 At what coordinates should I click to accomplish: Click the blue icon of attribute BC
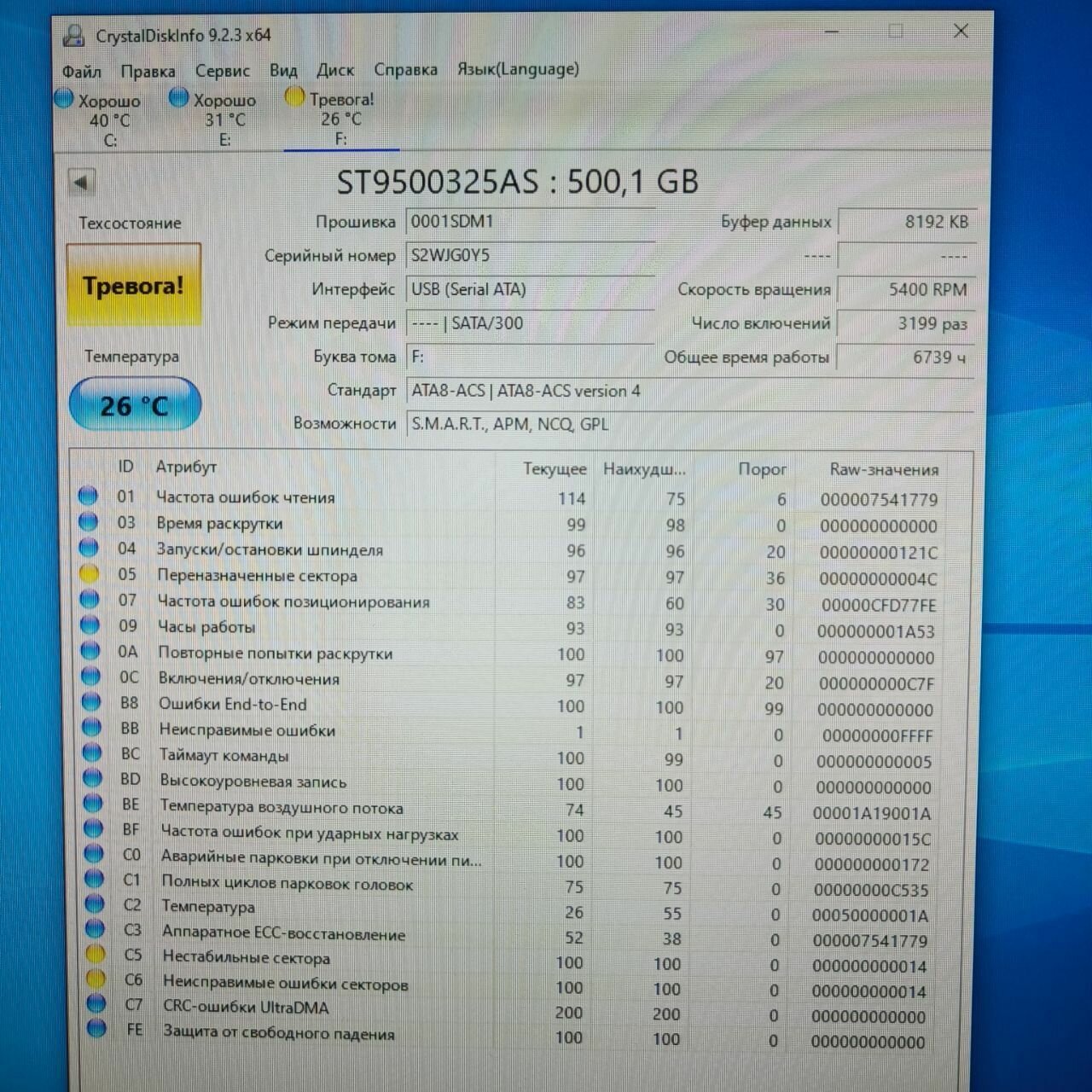(92, 753)
